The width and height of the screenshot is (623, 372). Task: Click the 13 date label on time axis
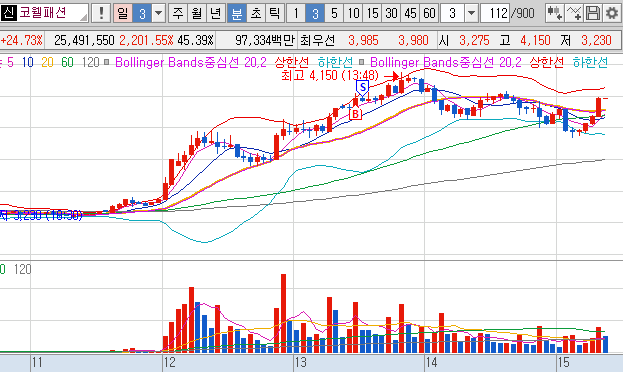coord(301,362)
